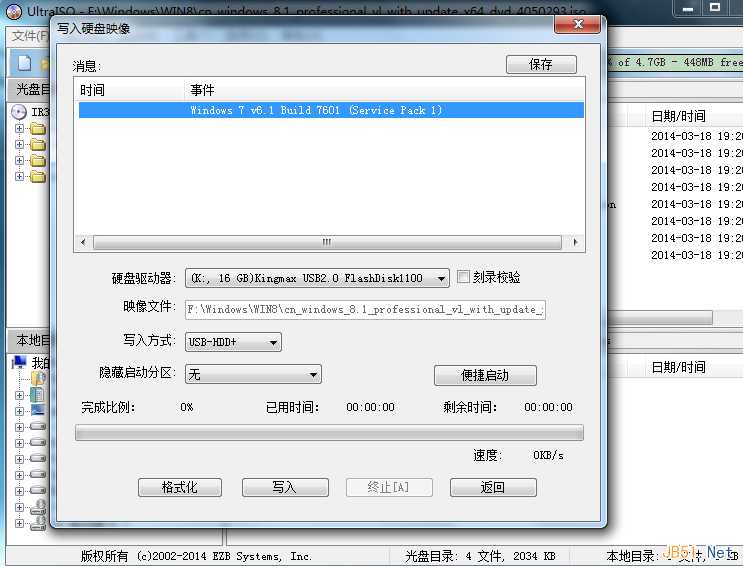Select the My Computer icon in local tree
Viewport: 743px width, 566px height.
pyautogui.click(x=19, y=363)
